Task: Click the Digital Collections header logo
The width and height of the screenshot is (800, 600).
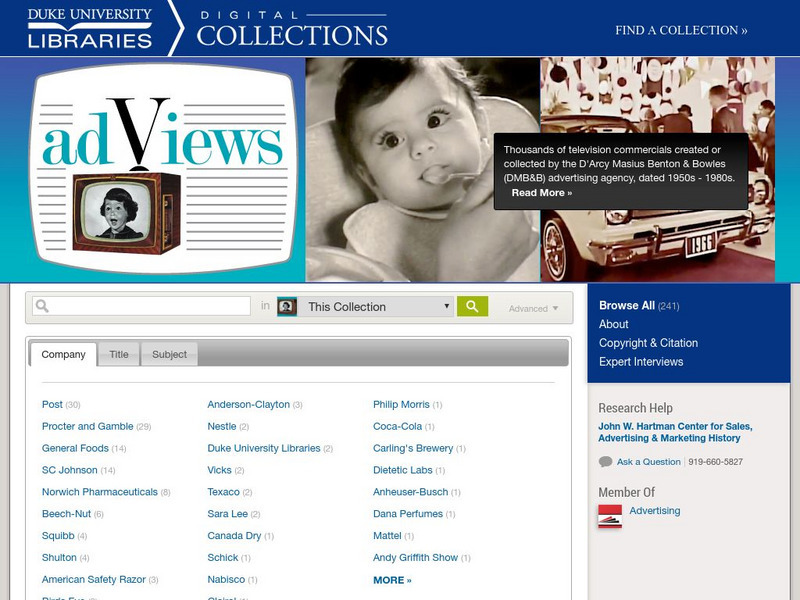Action: 292,29
